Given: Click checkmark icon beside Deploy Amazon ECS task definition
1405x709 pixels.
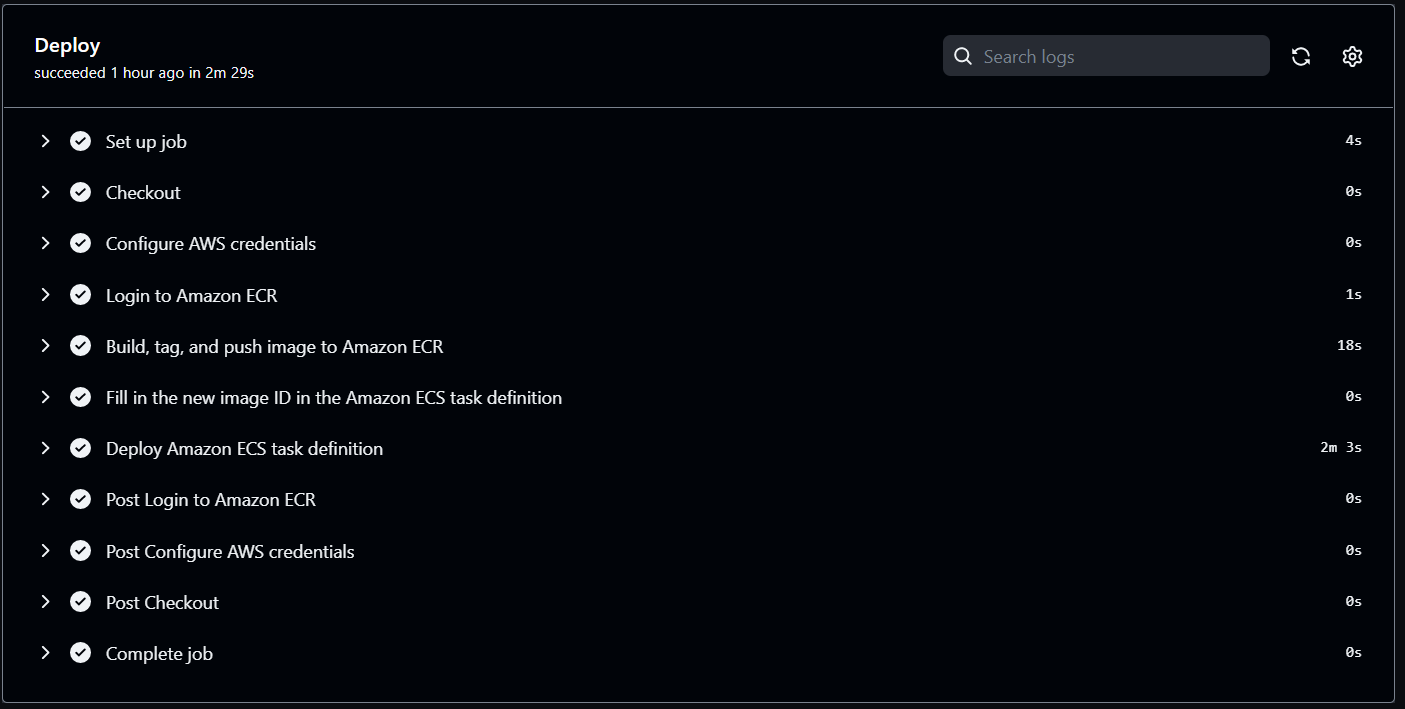Looking at the screenshot, I should (81, 448).
